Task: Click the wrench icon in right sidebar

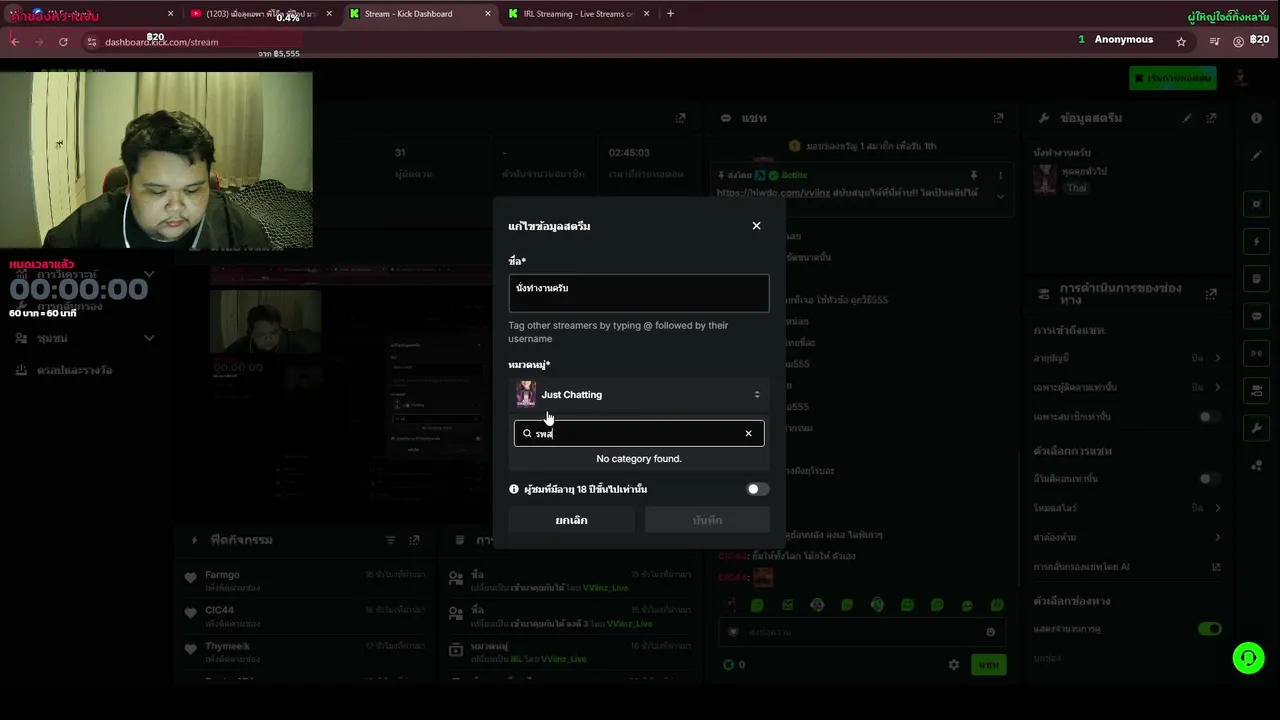Action: tap(1257, 428)
